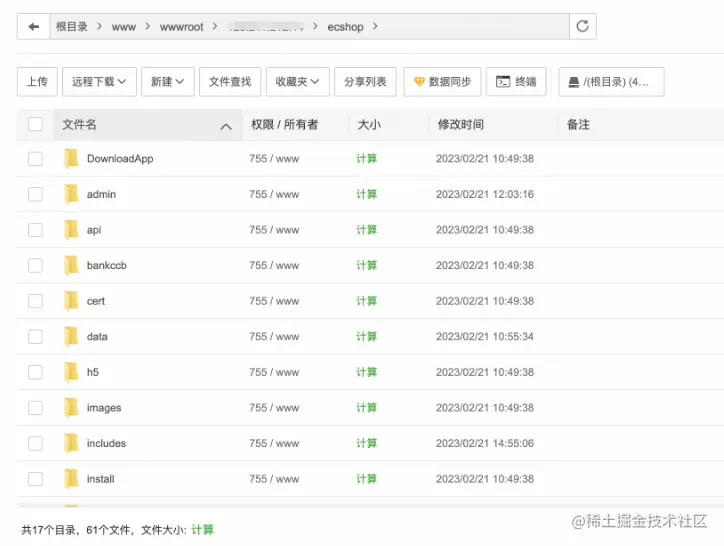Expand chevron after ecshop breadcrumb
This screenshot has width=724, height=546.
point(375,26)
